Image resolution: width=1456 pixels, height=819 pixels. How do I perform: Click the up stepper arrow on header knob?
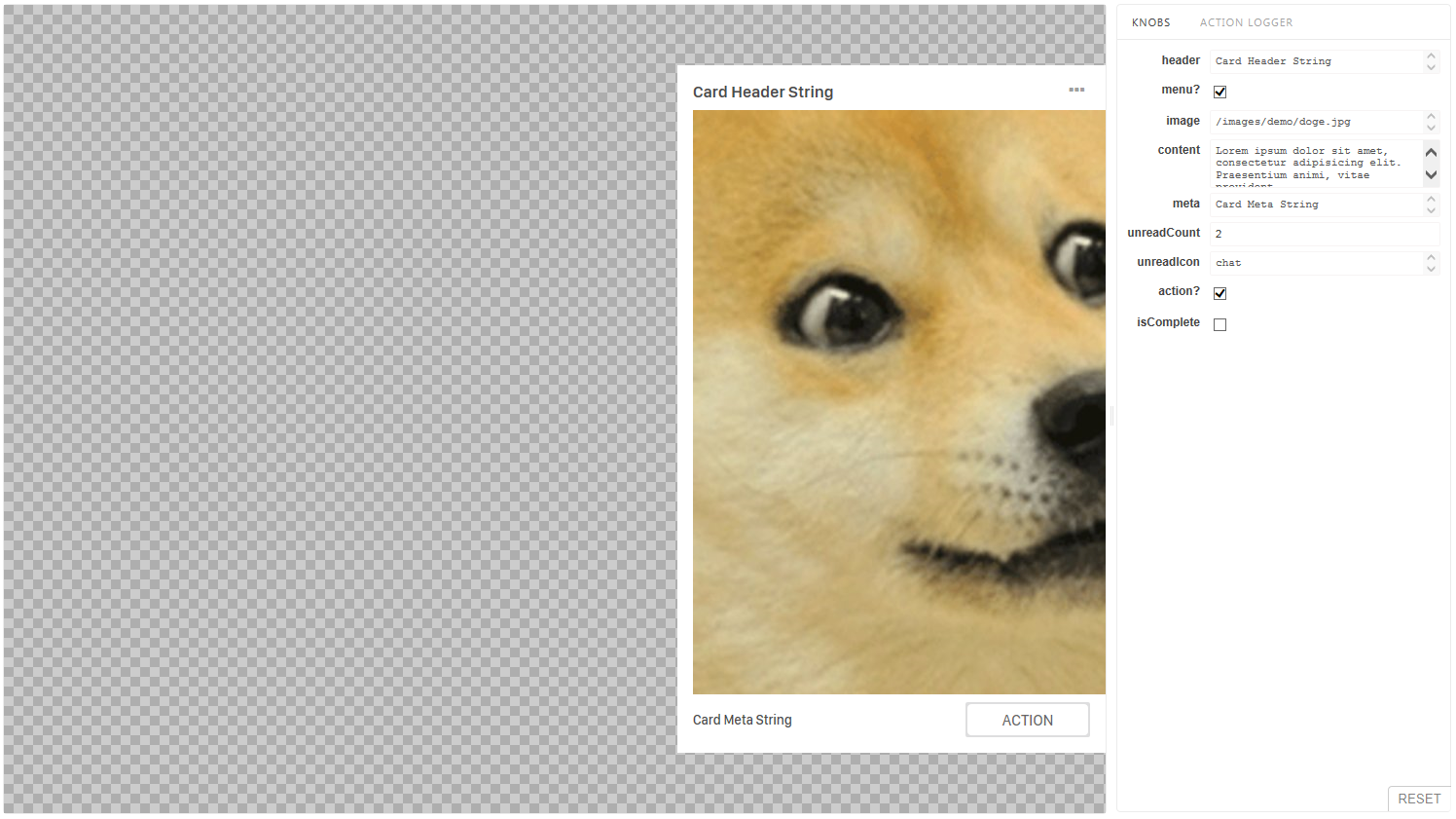[x=1431, y=56]
